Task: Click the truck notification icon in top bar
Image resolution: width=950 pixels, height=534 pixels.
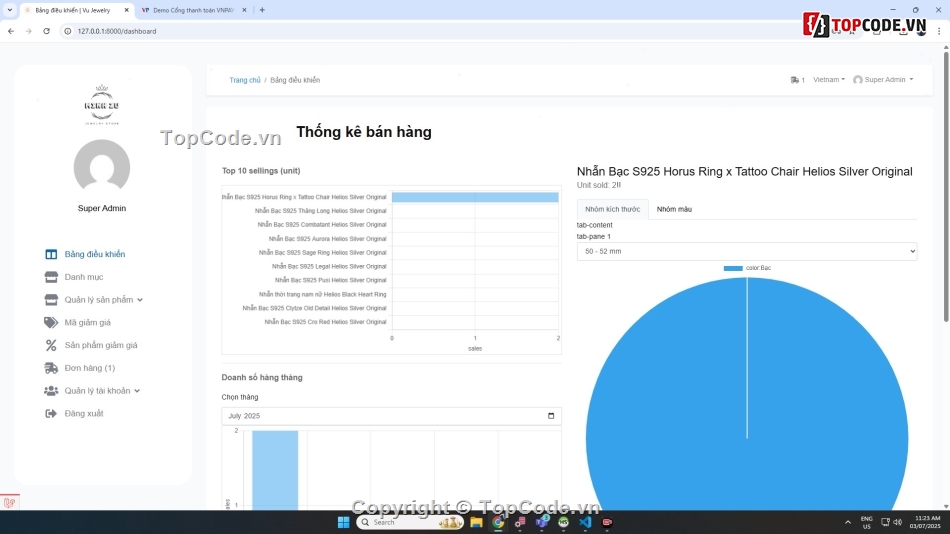Action: [x=795, y=80]
